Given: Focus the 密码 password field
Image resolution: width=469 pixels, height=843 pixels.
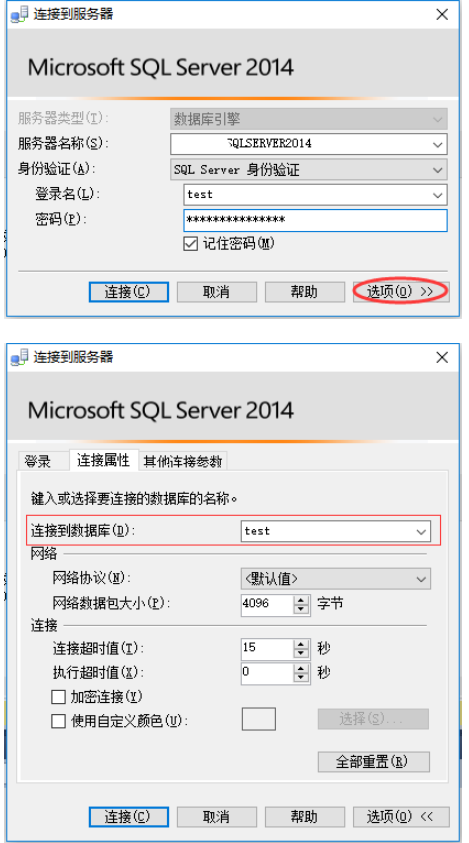Looking at the screenshot, I should coord(315,220).
